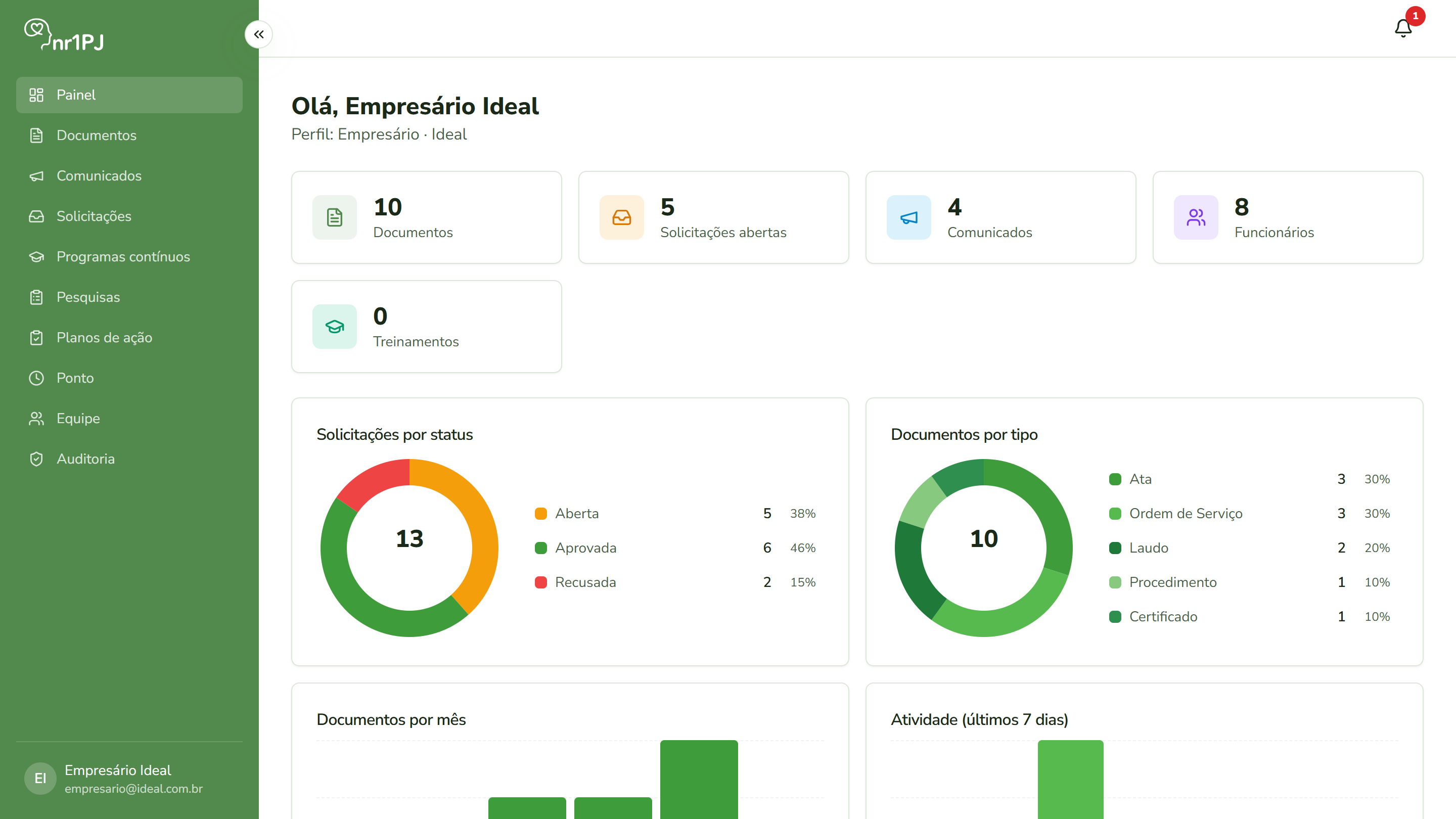Screen dimensions: 1456x819
Task: Click the Ordem de Serviço legend label
Action: (x=1186, y=513)
